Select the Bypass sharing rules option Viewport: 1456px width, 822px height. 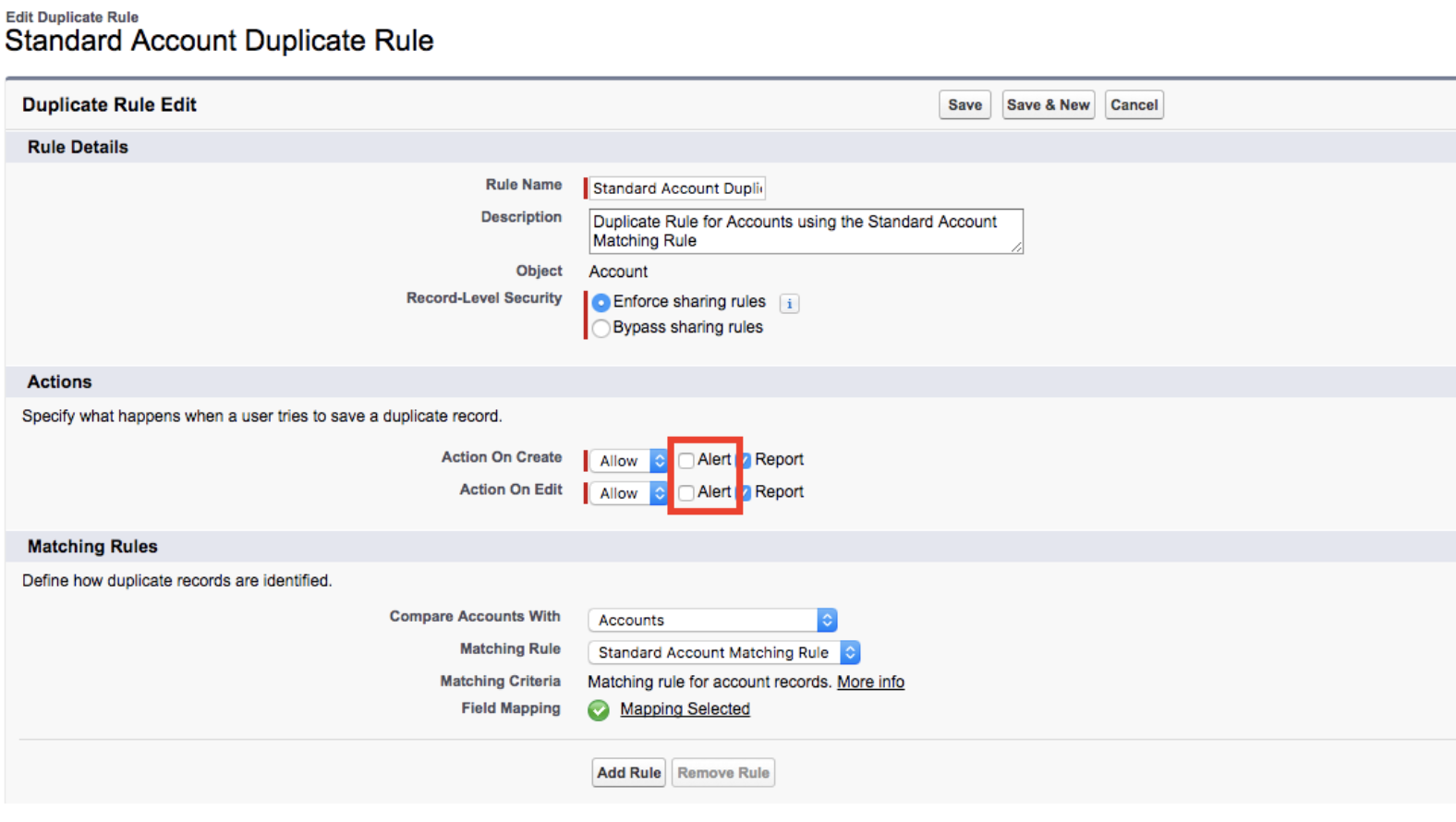coord(601,329)
